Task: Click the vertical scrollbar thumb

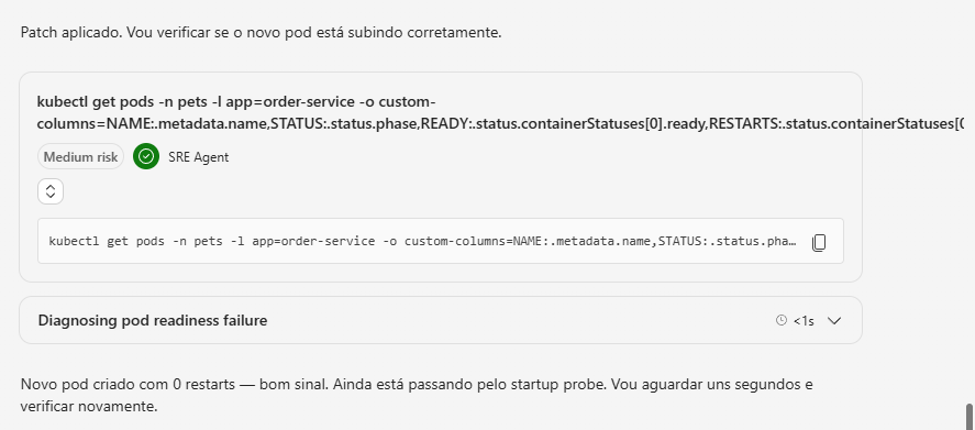Action: point(969,416)
